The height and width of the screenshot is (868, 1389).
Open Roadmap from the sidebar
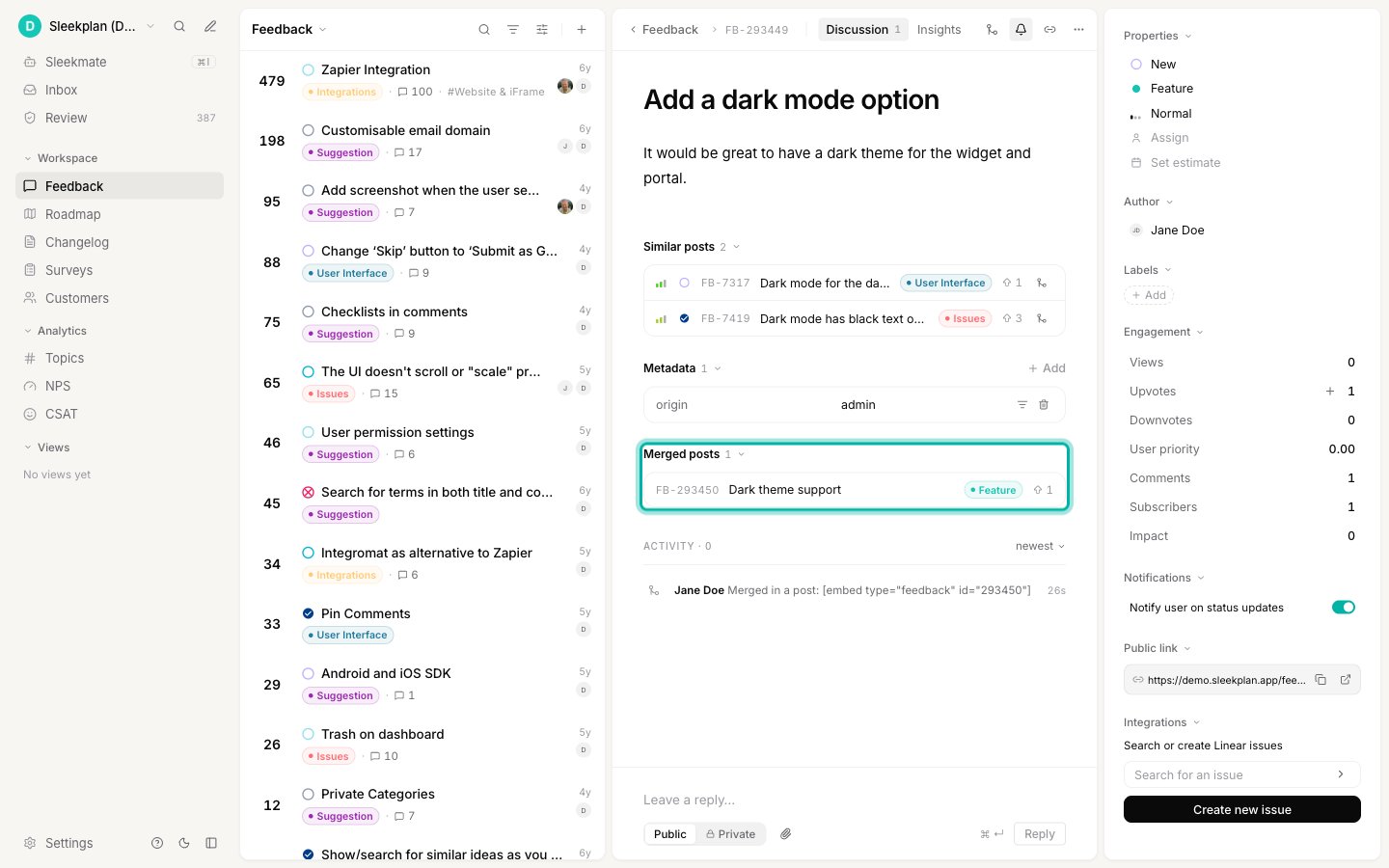coord(120,214)
